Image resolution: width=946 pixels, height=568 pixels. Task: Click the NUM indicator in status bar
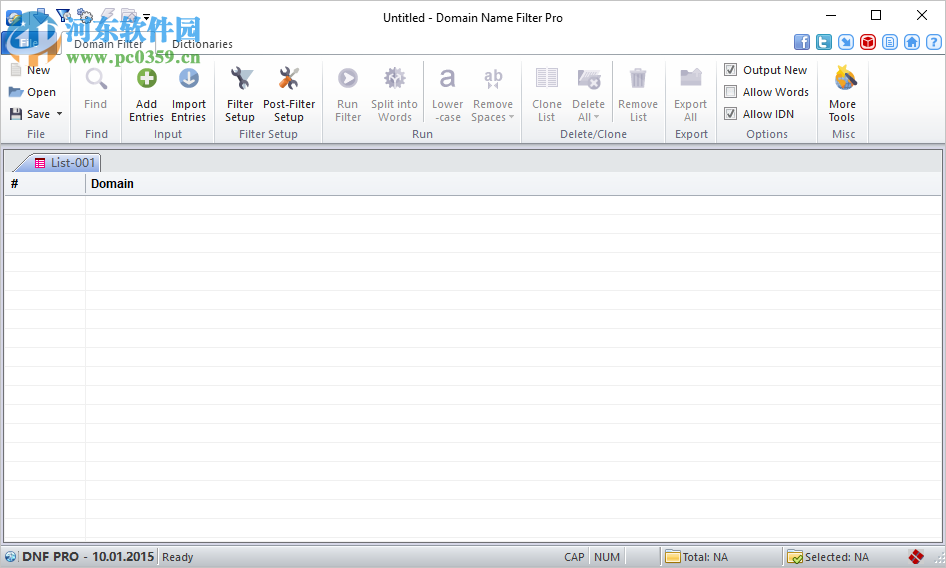[606, 557]
